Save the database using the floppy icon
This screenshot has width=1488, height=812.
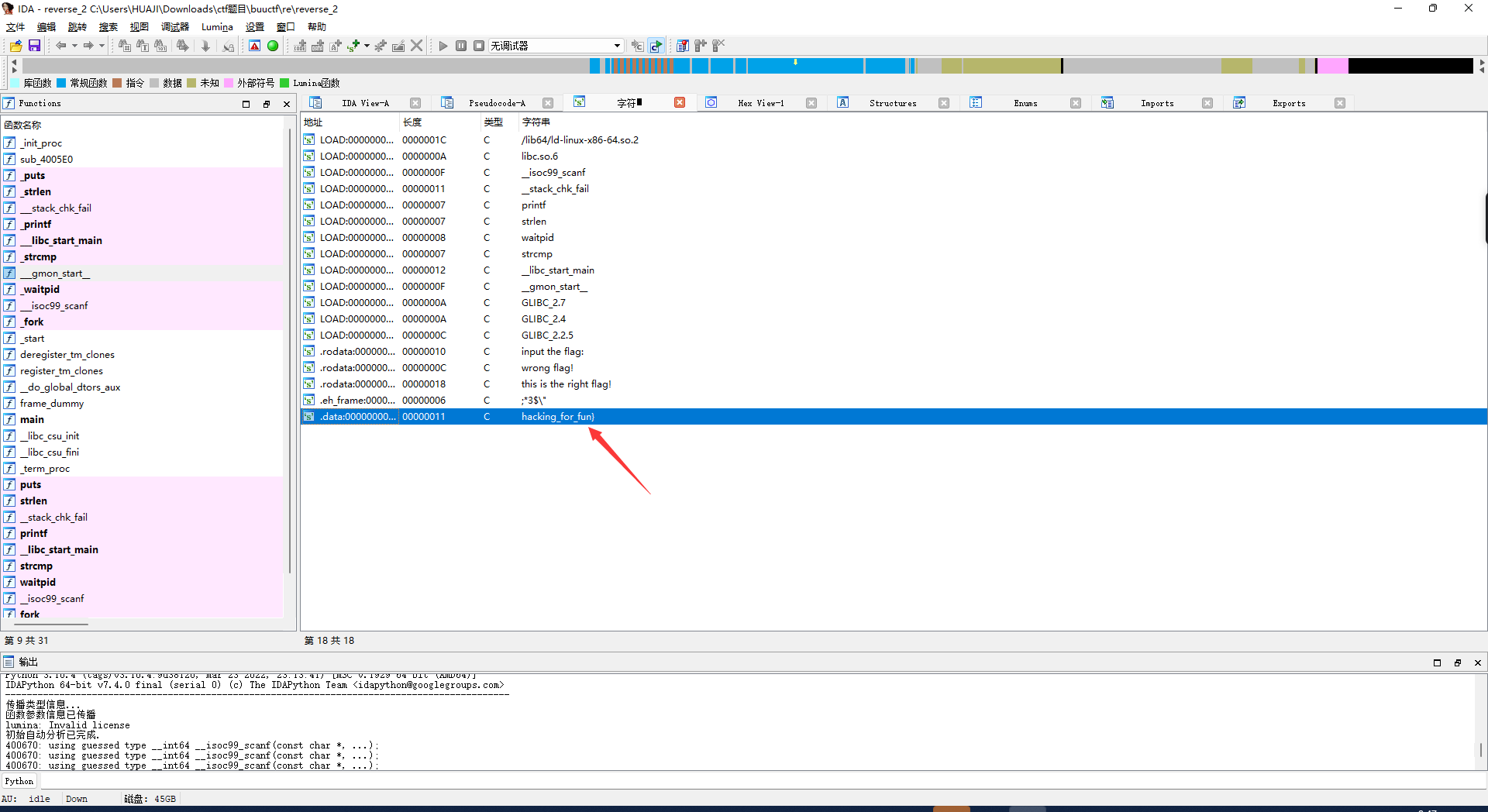click(34, 46)
